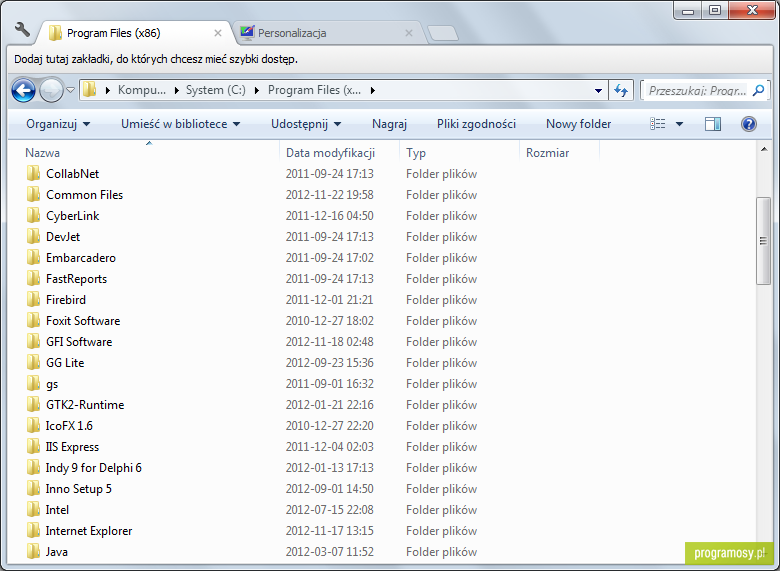This screenshot has height=571, width=780.
Task: Click the bookmarks bar hint text
Action: [x=156, y=59]
